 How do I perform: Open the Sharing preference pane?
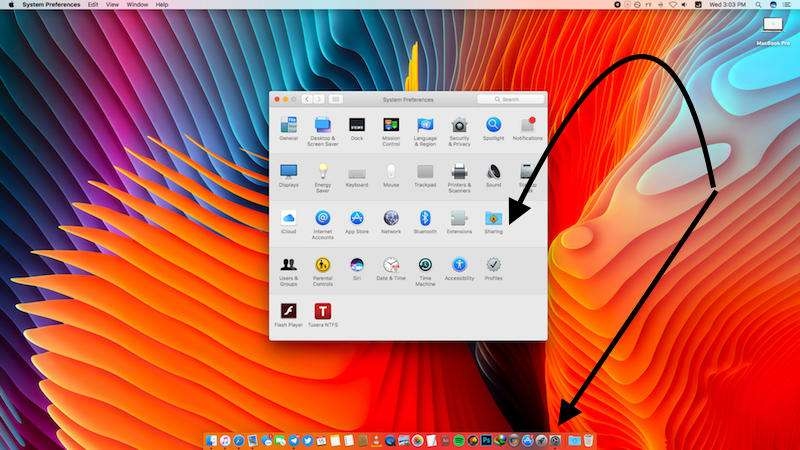(493, 218)
